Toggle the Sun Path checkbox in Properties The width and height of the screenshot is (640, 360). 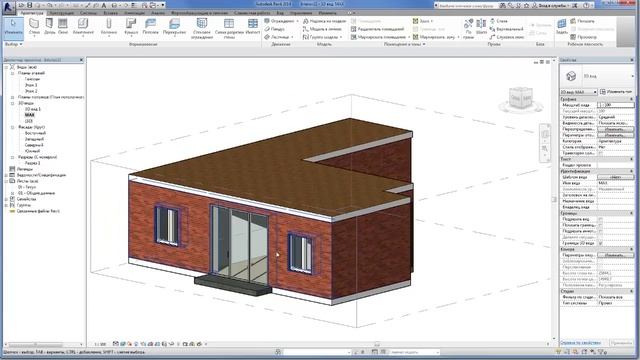click(x=600, y=153)
